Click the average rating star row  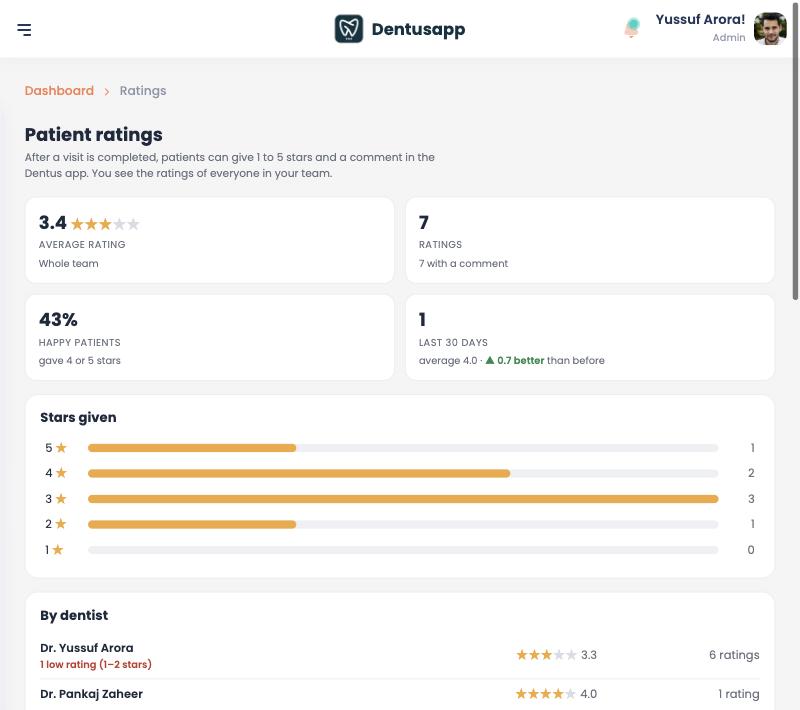click(x=105, y=224)
